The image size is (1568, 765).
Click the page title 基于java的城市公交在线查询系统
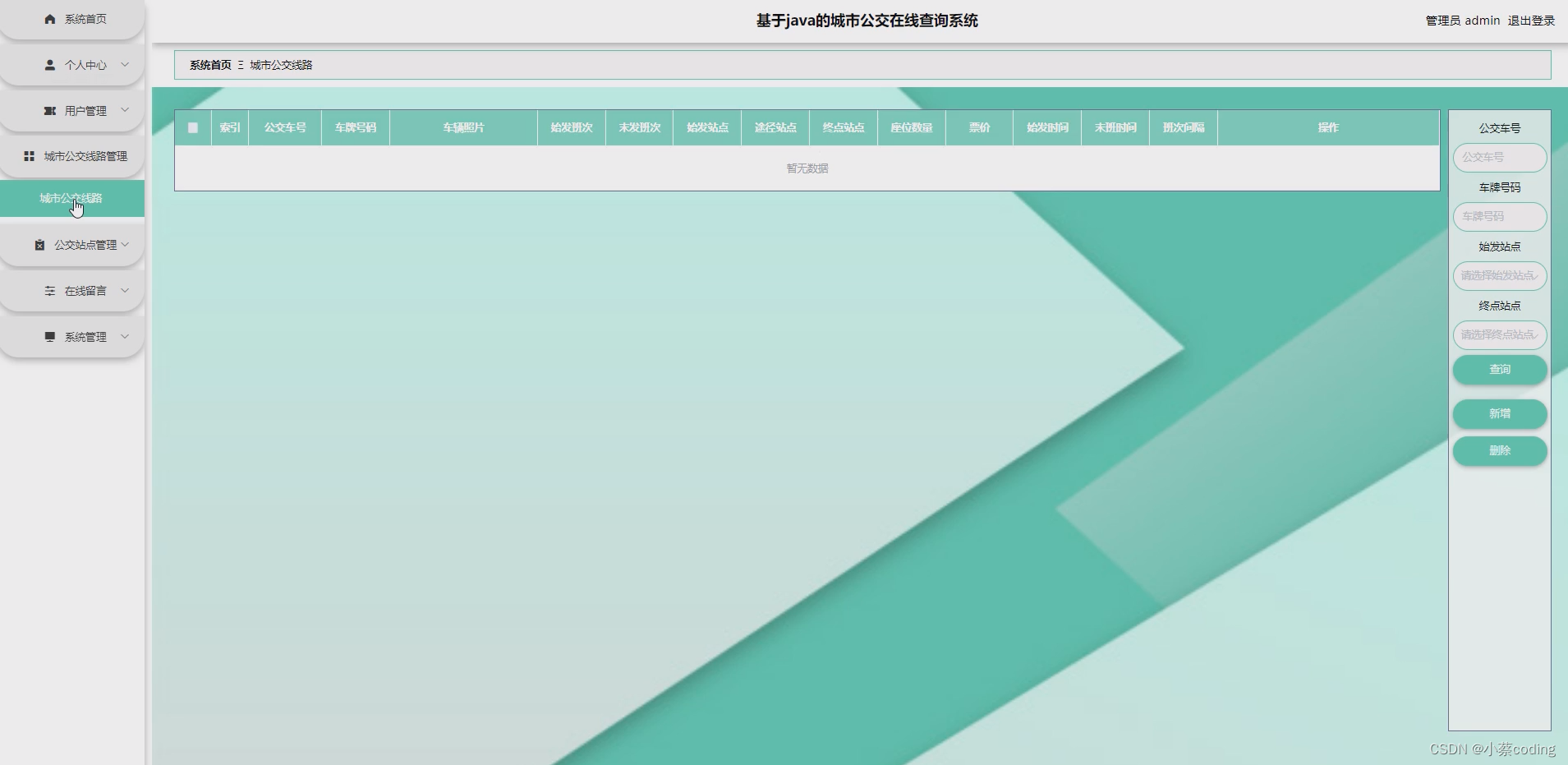click(867, 21)
